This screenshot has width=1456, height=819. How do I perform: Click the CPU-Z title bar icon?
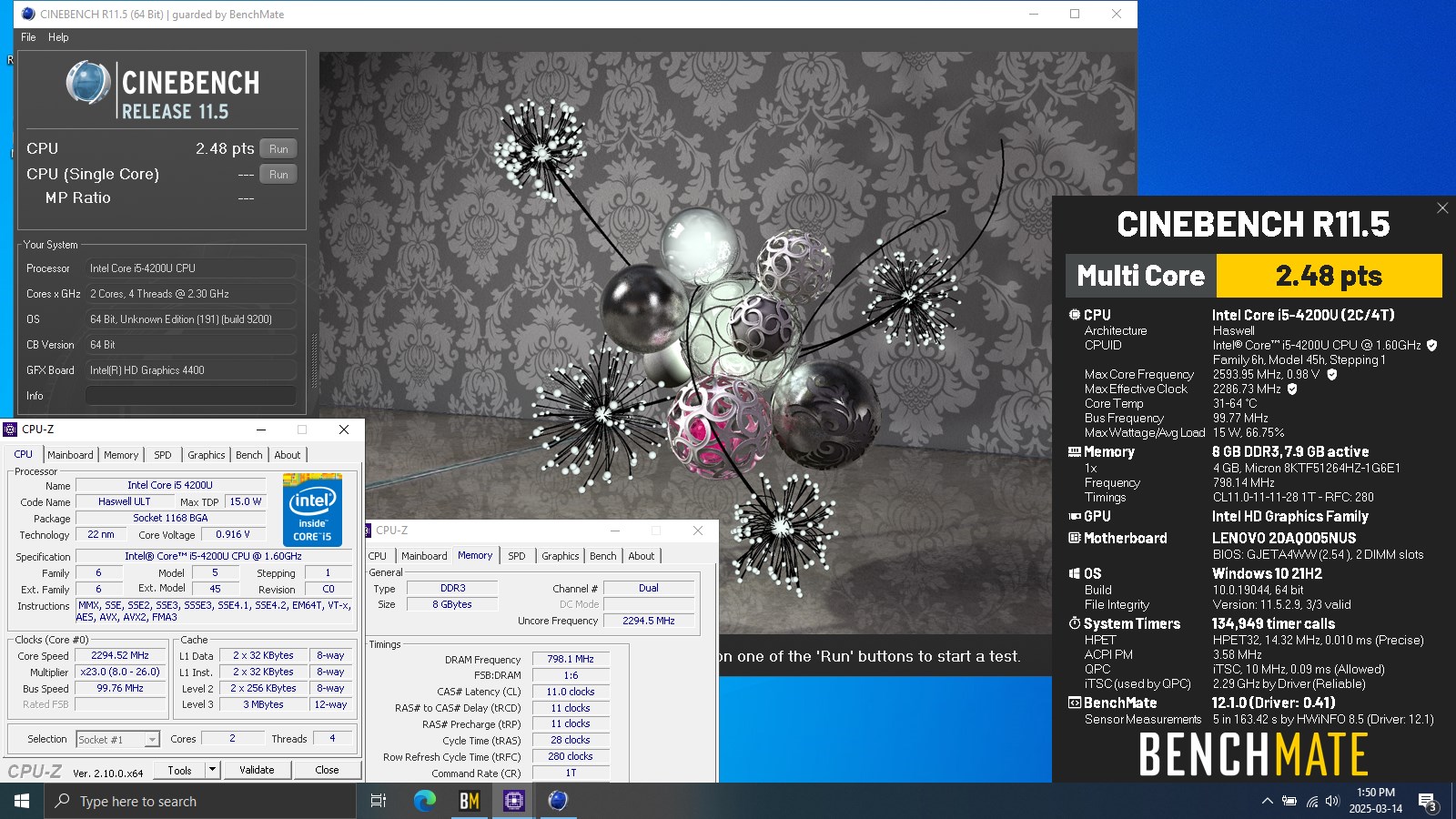10,430
